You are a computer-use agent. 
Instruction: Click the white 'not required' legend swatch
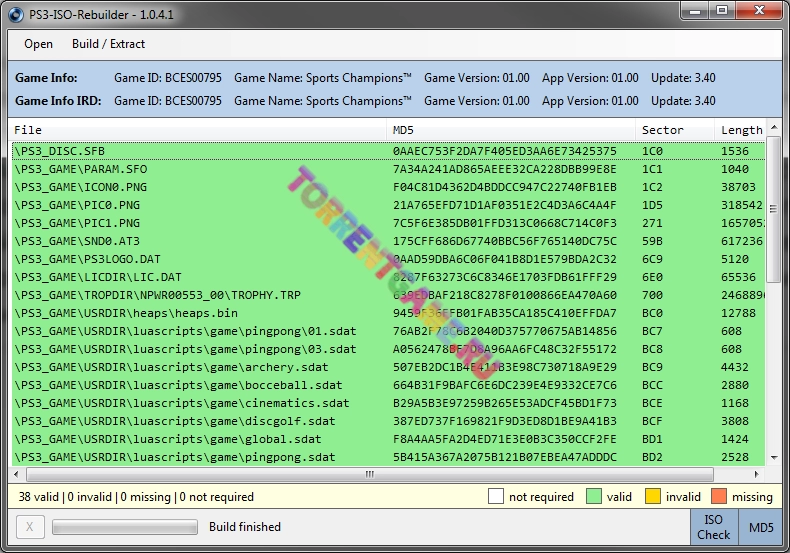[496, 497]
